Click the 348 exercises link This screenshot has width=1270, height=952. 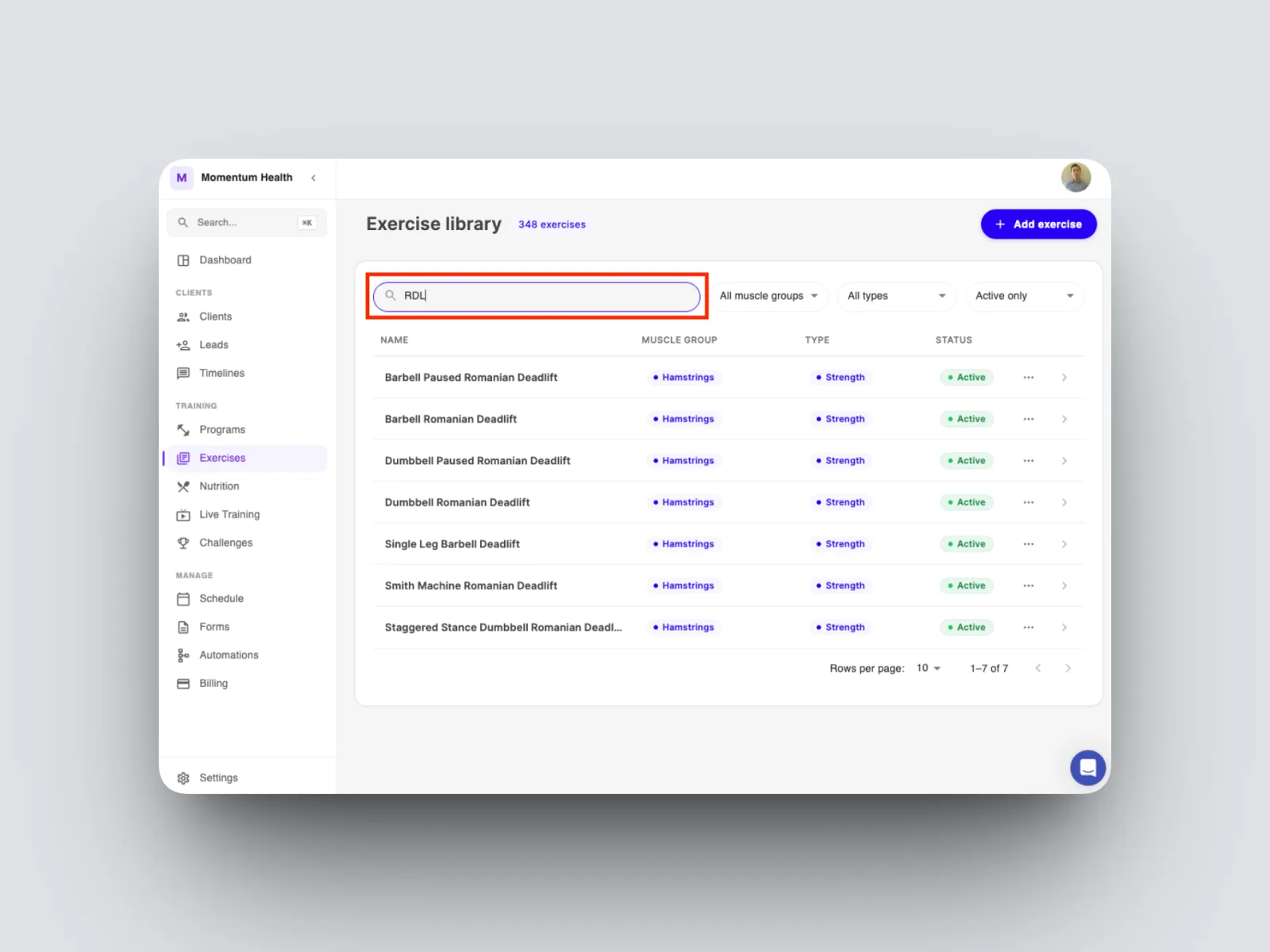pos(552,225)
